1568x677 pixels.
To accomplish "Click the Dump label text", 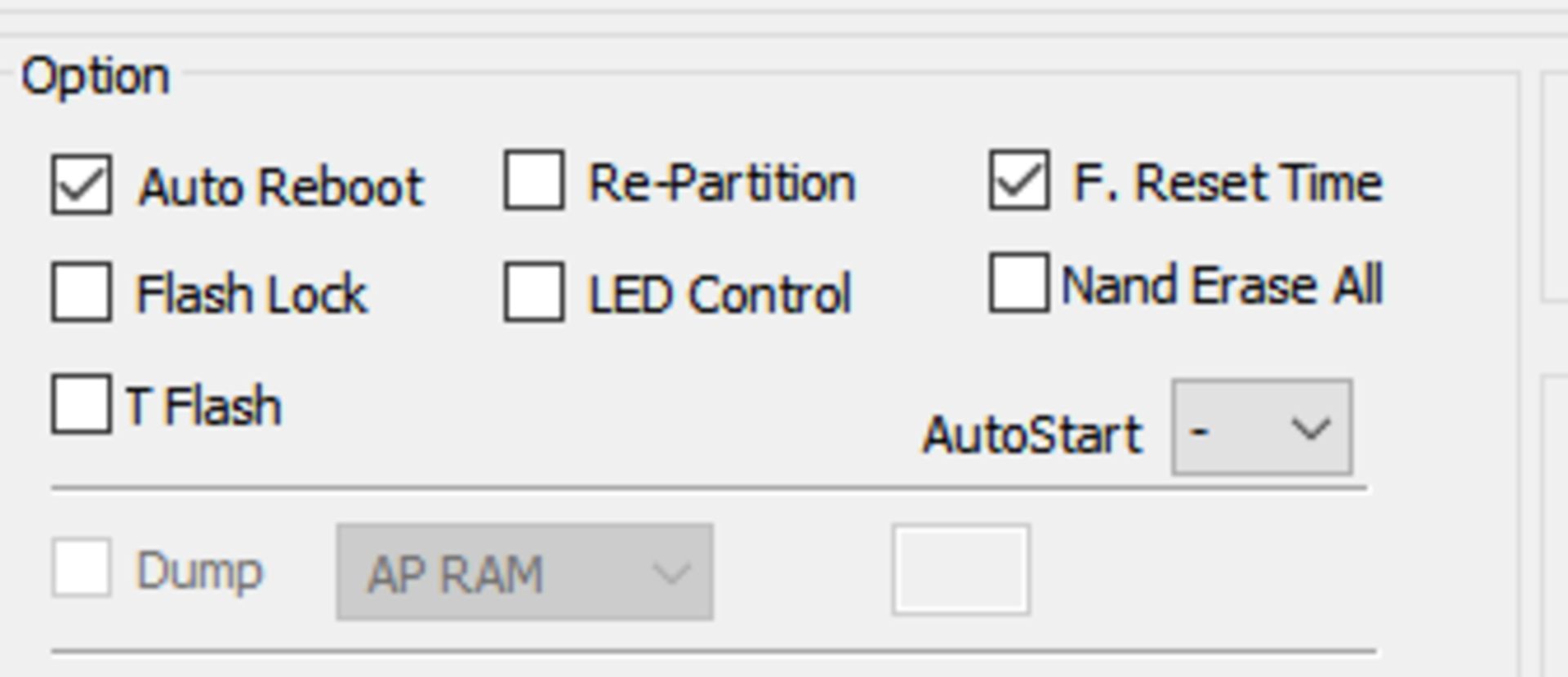I will [x=199, y=571].
